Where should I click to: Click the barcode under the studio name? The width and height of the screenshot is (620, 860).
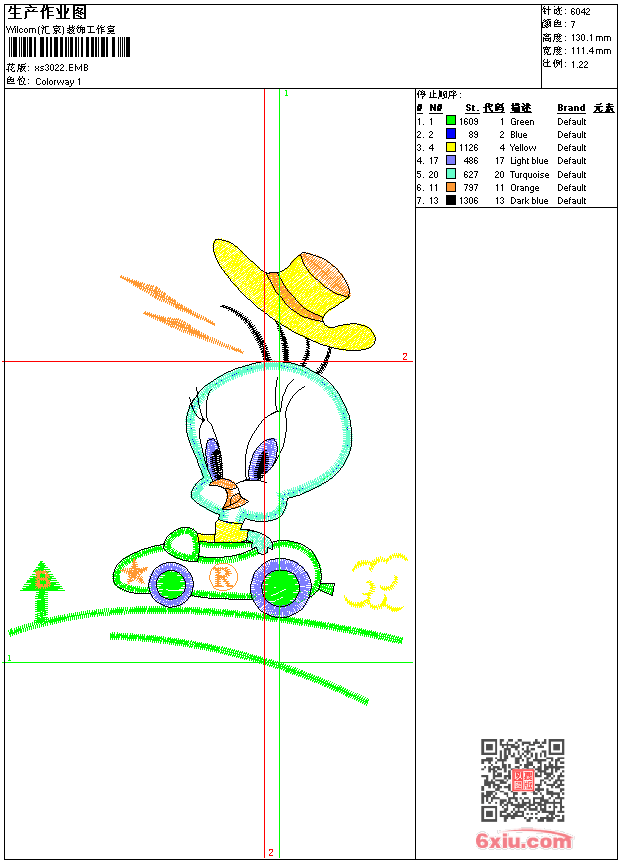click(69, 47)
